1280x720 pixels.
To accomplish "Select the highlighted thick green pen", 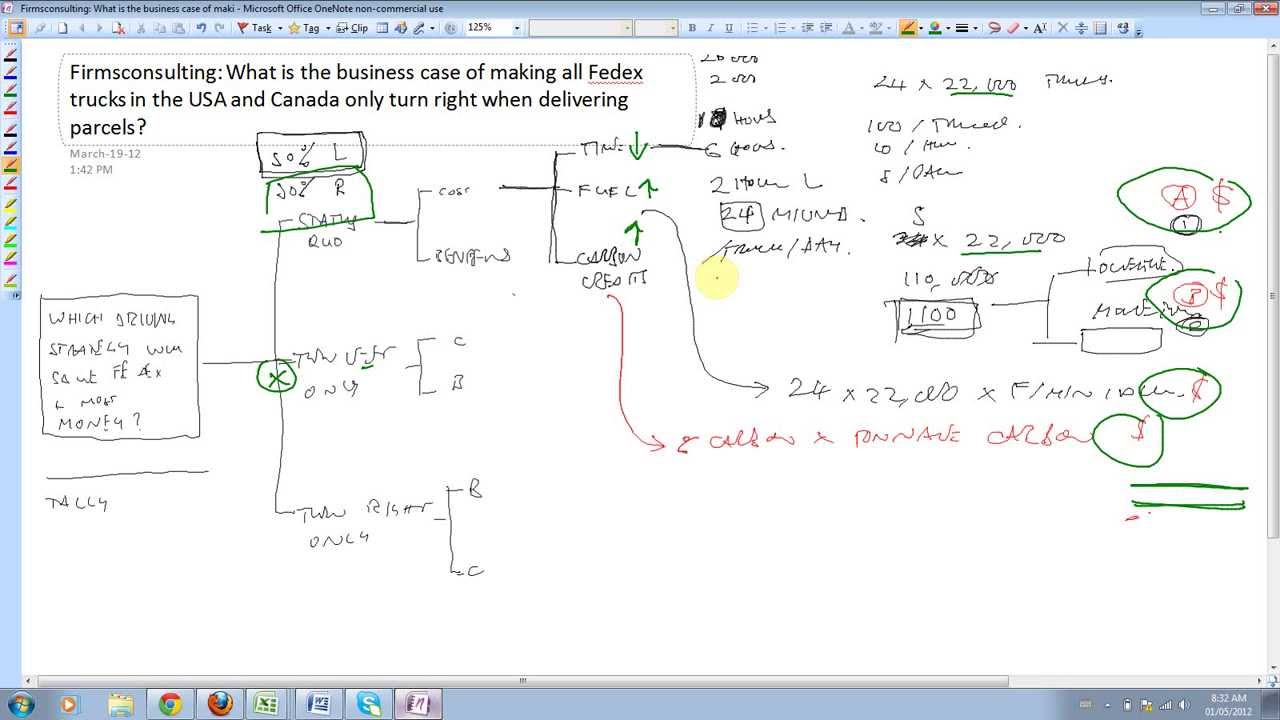I will [11, 166].
